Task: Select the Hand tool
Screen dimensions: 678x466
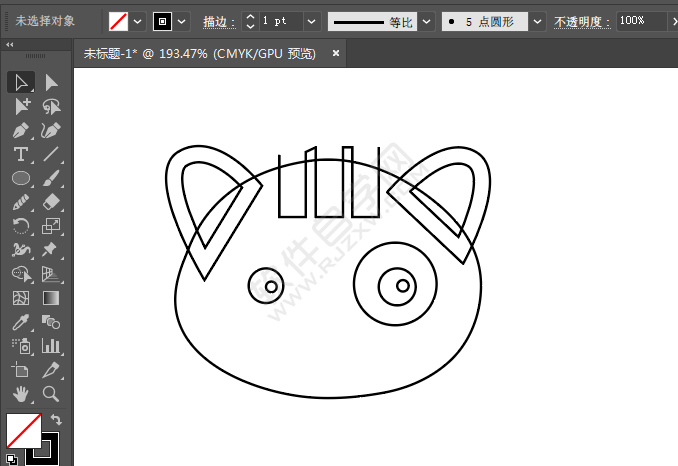Action: 21,394
